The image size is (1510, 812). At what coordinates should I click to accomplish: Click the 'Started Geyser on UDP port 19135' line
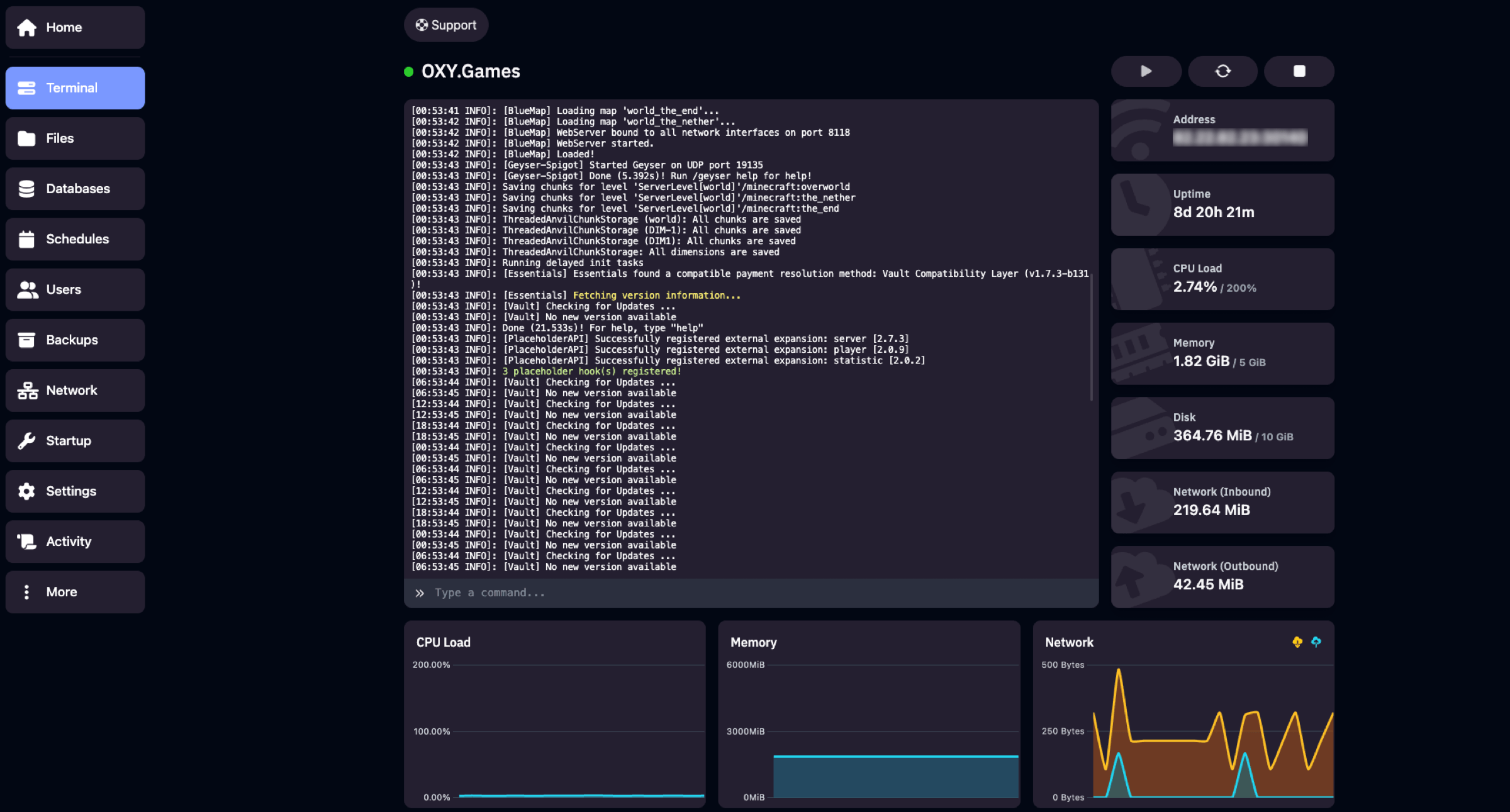click(587, 165)
